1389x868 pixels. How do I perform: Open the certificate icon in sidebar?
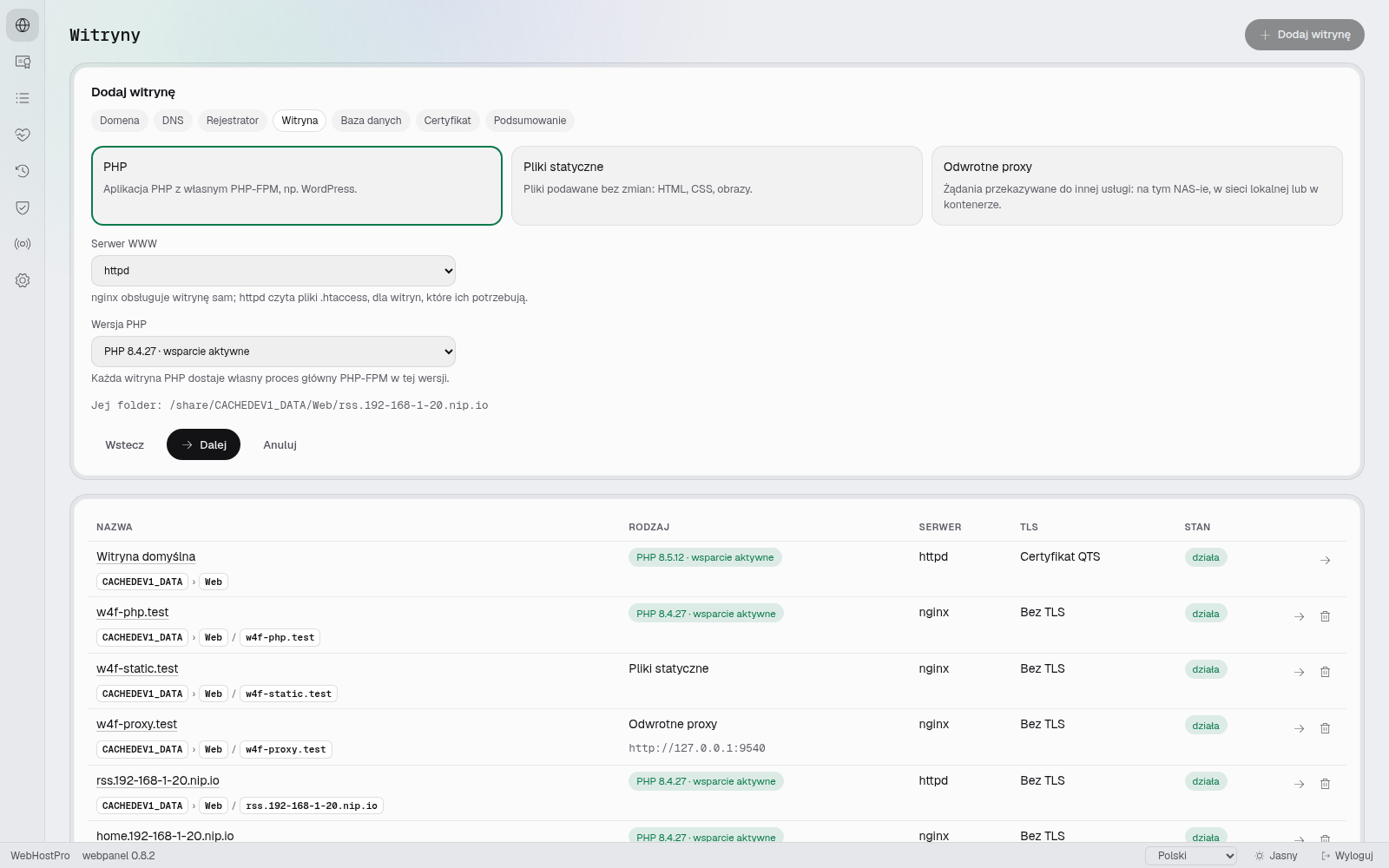tap(23, 62)
